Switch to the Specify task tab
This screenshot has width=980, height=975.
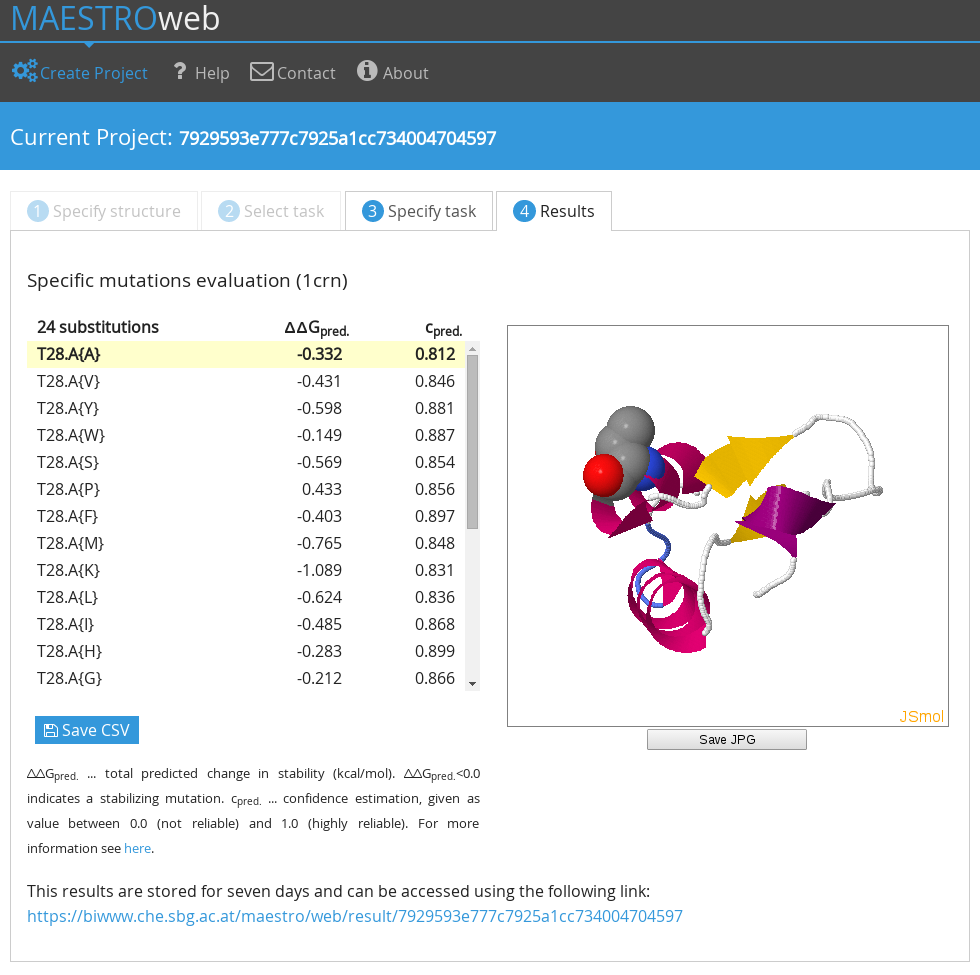coord(419,211)
